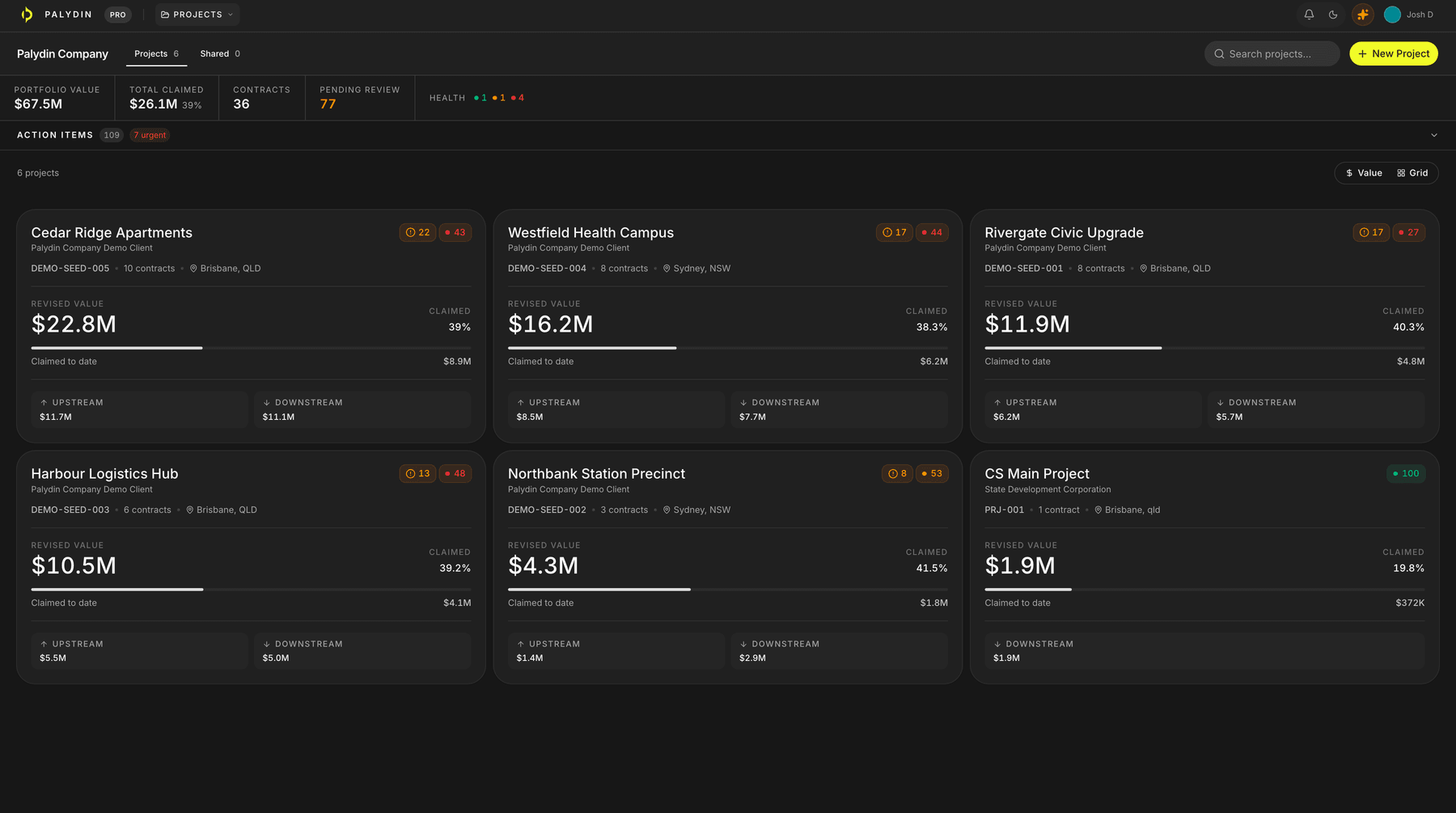
Task: Click the Total Claimed $26.1M stat
Action: 167,98
